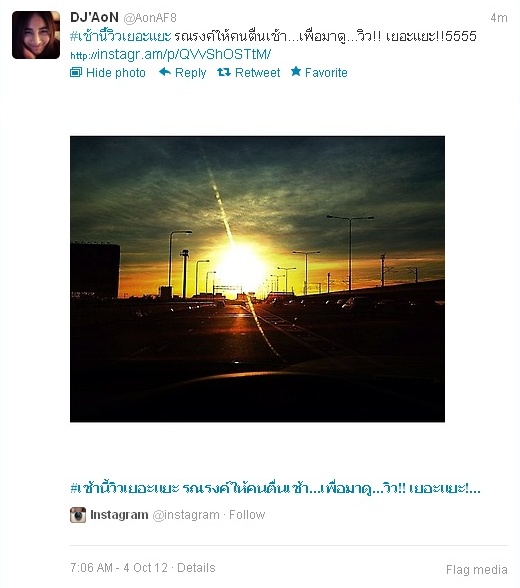Click the Favorite star icon

[x=296, y=71]
